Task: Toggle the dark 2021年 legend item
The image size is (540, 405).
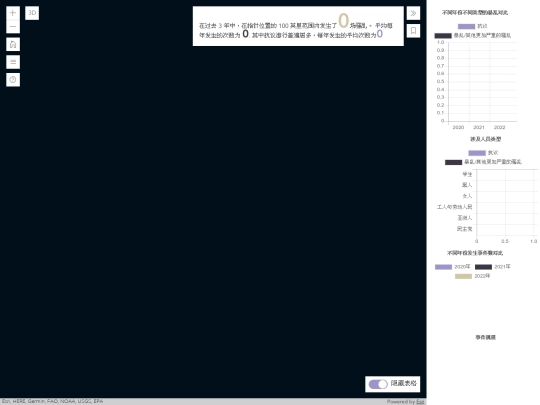Action: click(493, 267)
